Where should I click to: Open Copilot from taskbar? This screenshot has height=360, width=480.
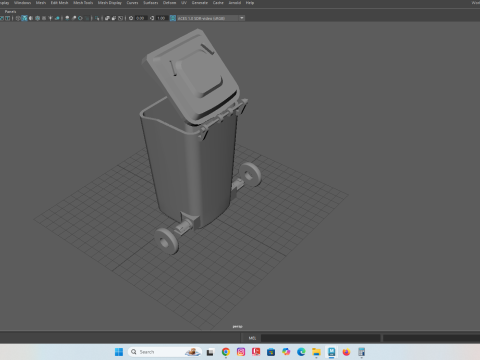click(286, 352)
